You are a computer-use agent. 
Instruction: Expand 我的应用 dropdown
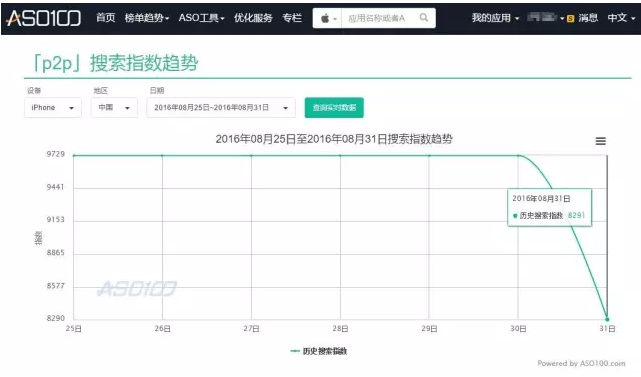coord(495,18)
